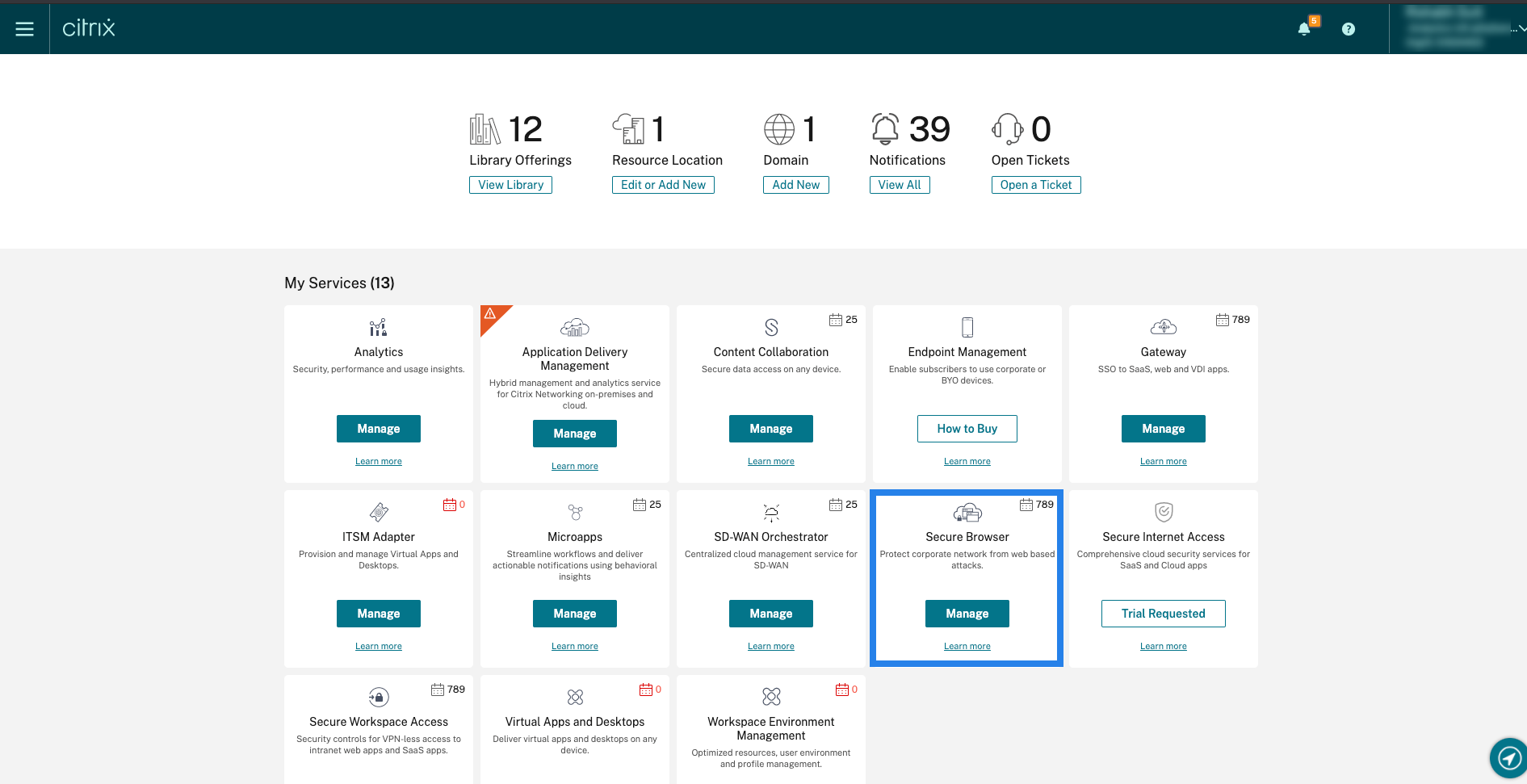Image resolution: width=1527 pixels, height=784 pixels.
Task: Click the Microapps icon
Action: coord(575,512)
